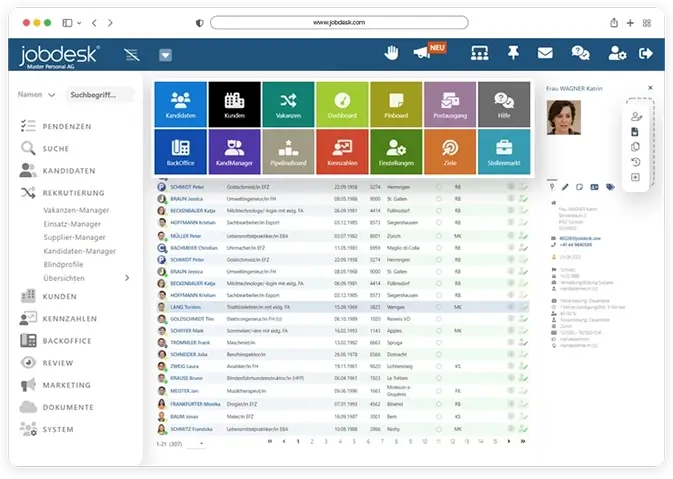Click the pin icon in the header
This screenshot has height=479, width=673.
coord(514,53)
